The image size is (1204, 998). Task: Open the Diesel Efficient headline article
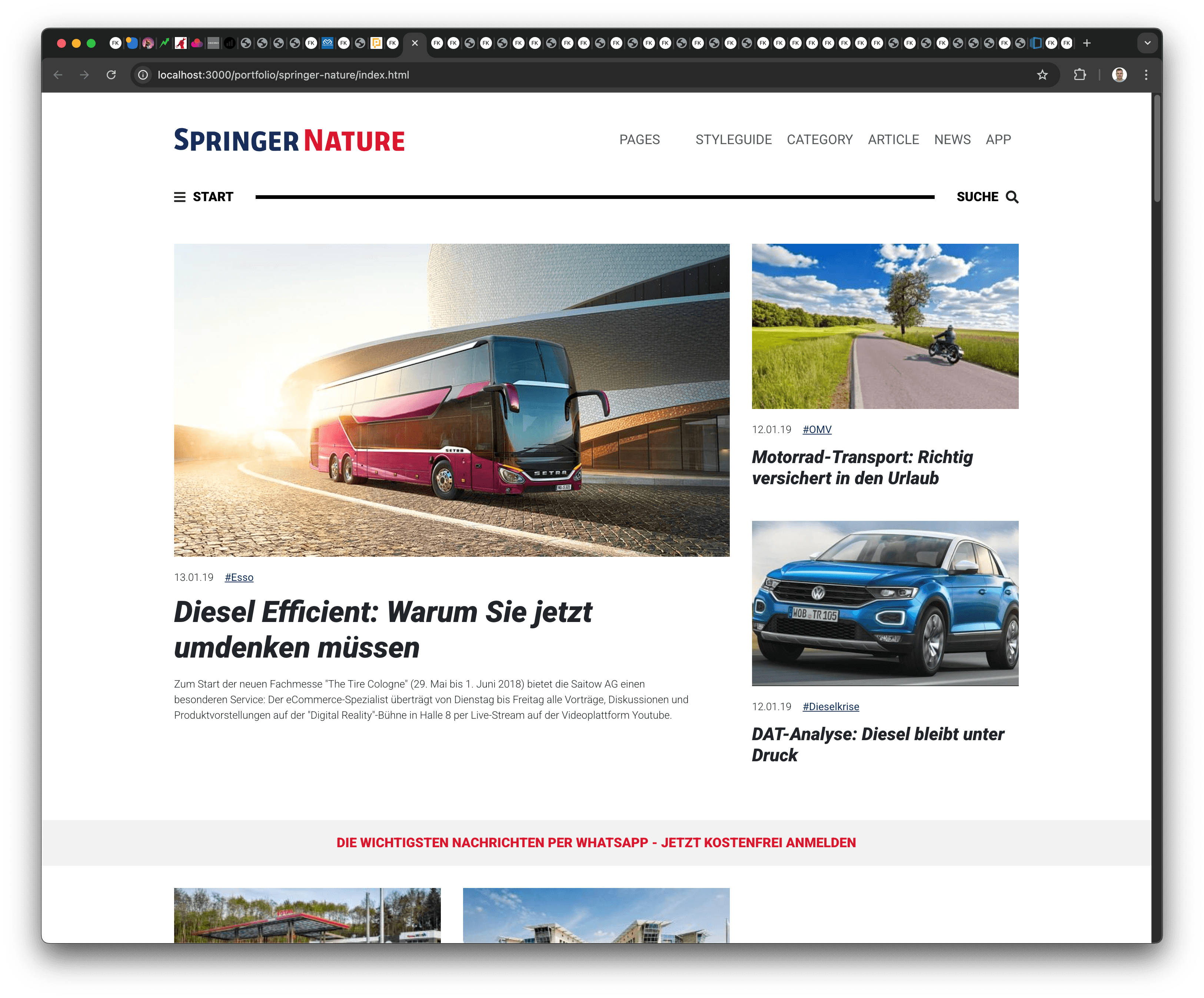pos(383,629)
